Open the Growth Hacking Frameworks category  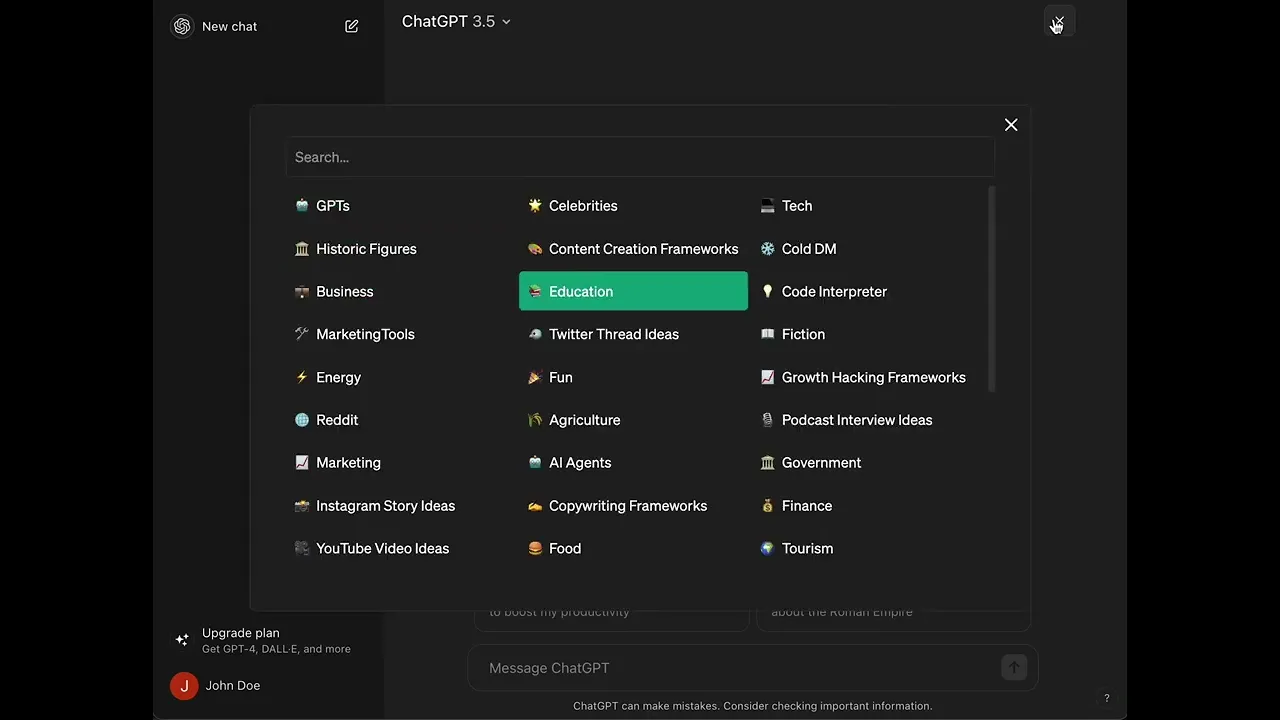[x=873, y=377]
